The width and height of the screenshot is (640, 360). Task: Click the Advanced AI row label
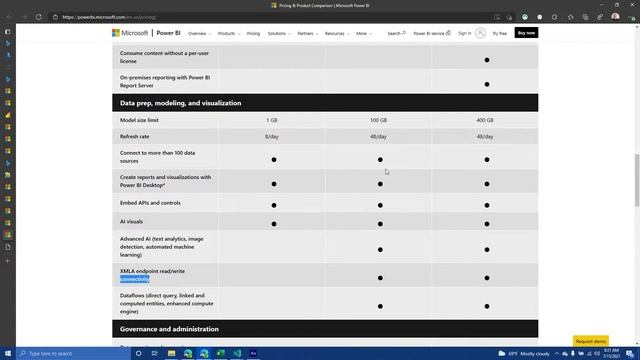point(162,247)
